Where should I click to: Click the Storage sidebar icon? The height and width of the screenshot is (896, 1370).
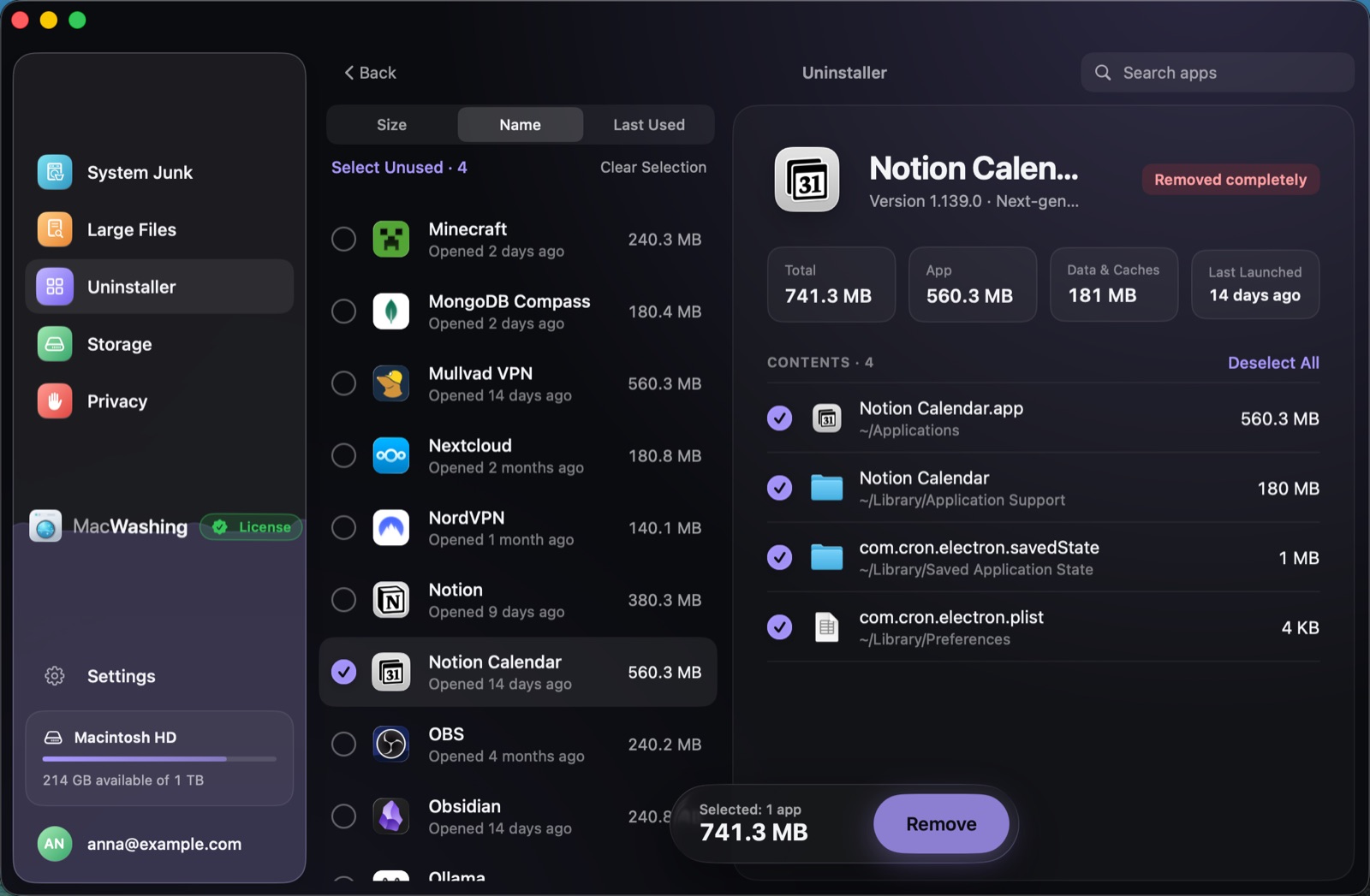(x=55, y=344)
